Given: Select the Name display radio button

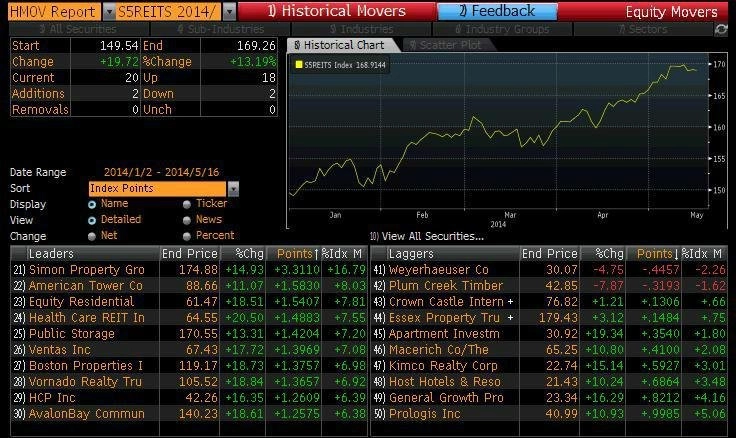Looking at the screenshot, I should (92, 204).
